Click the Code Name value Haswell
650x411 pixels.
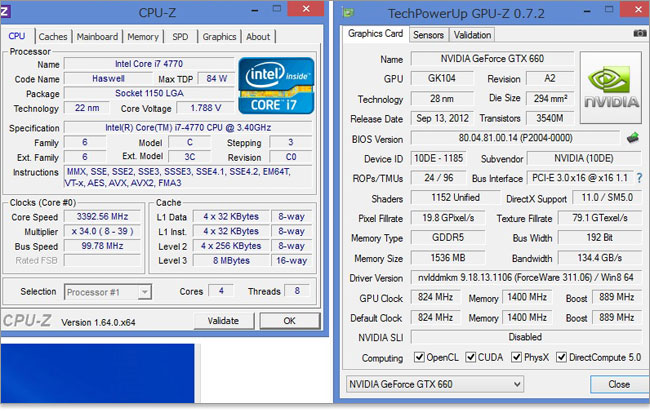[x=108, y=78]
